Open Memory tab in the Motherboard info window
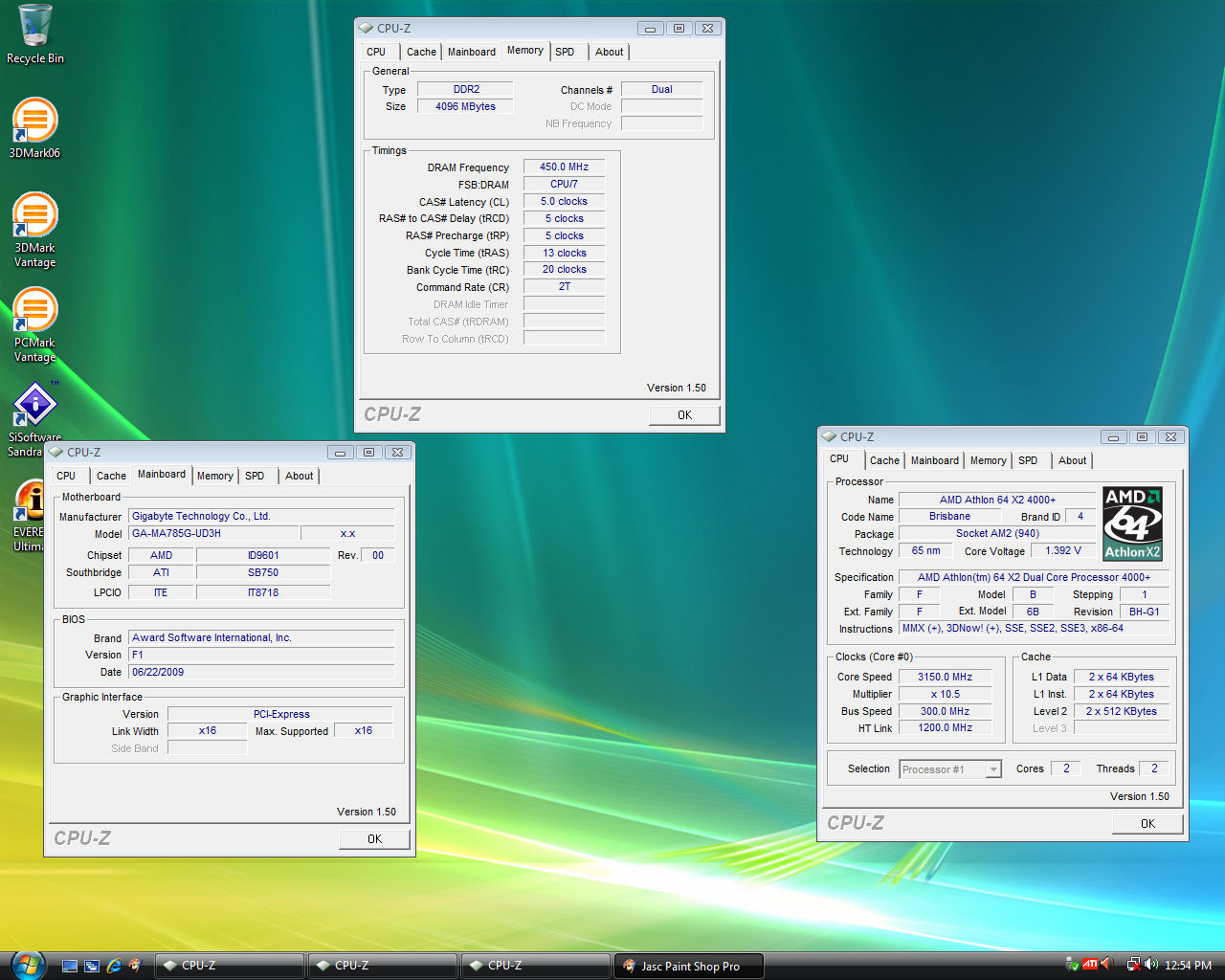Viewport: 1225px width, 980px height. pyautogui.click(x=215, y=476)
